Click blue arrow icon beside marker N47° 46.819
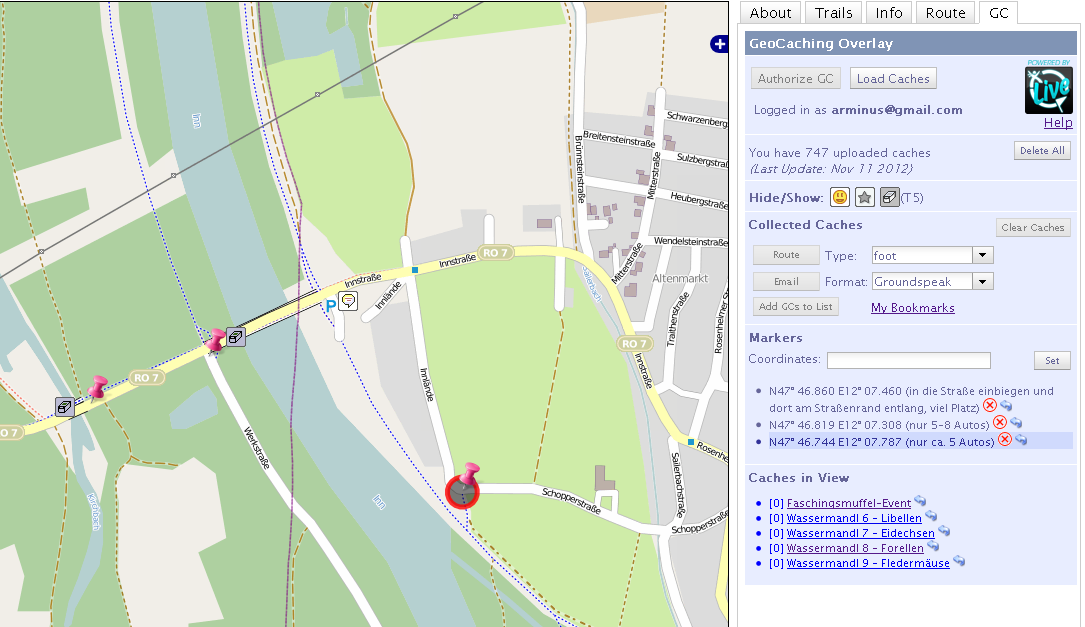 point(1016,423)
